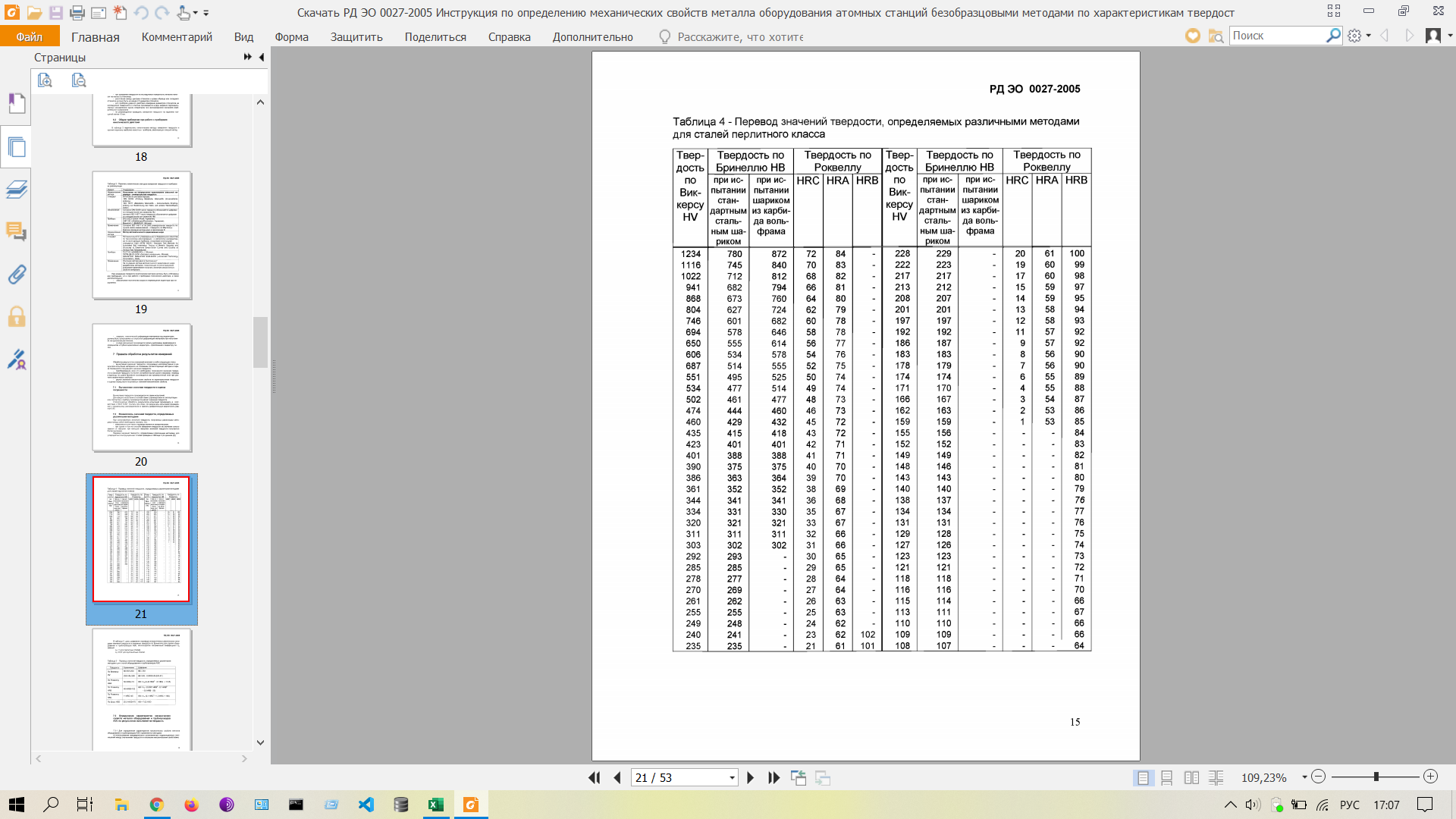Enable single page view mode
1456x819 pixels.
pos(1143,778)
